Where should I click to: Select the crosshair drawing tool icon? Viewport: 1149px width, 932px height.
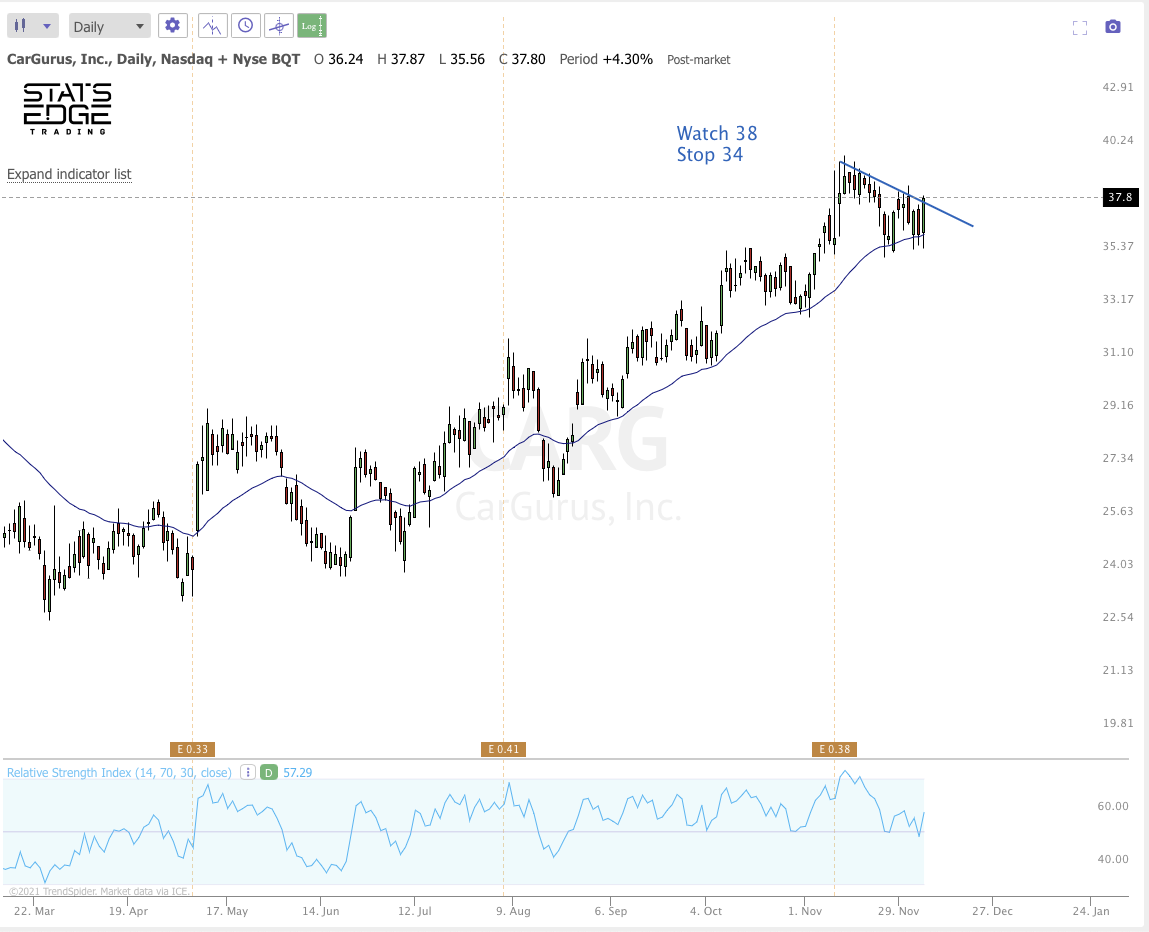pos(278,25)
